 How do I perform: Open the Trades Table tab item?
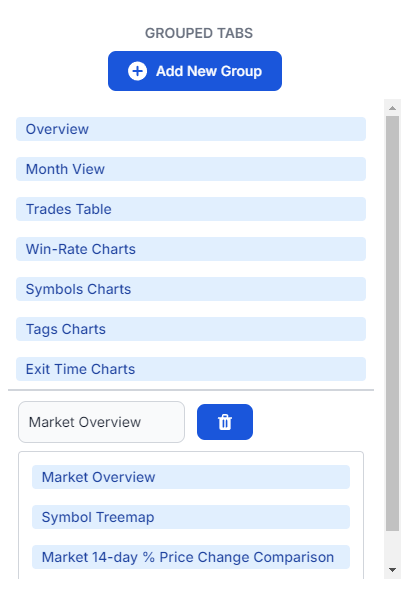[191, 209]
